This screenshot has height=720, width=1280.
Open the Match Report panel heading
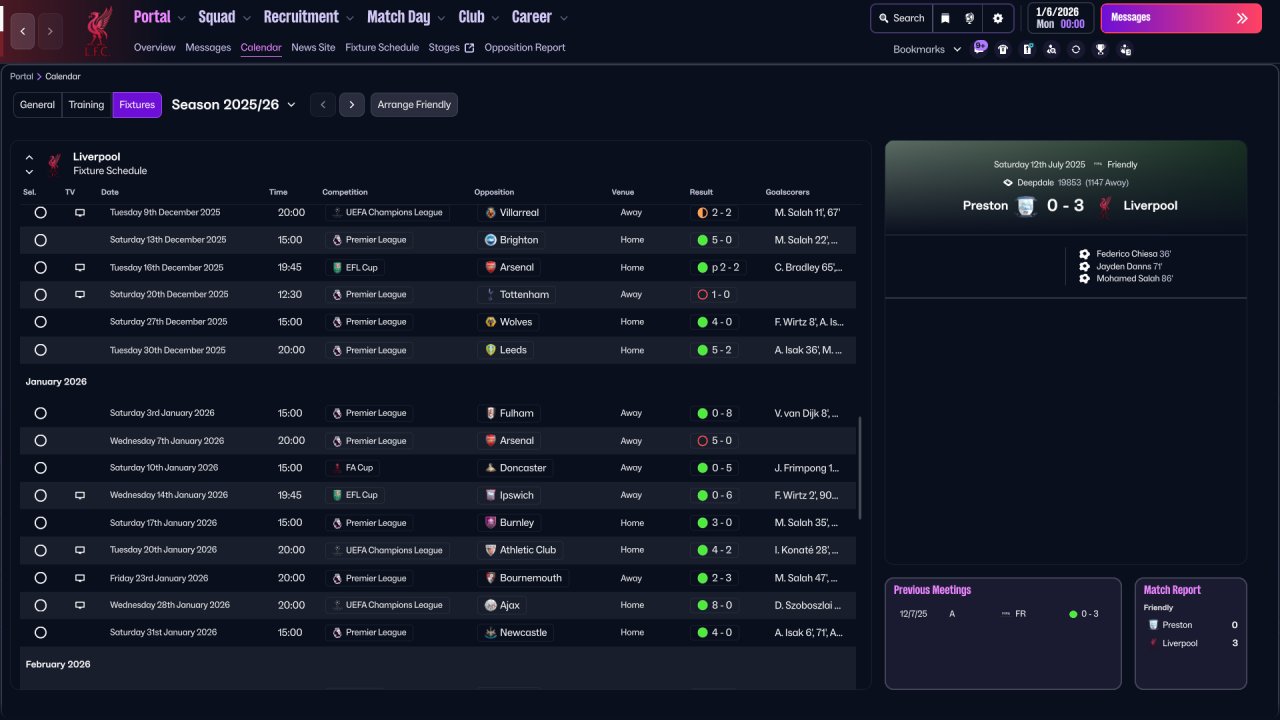[x=1172, y=590]
